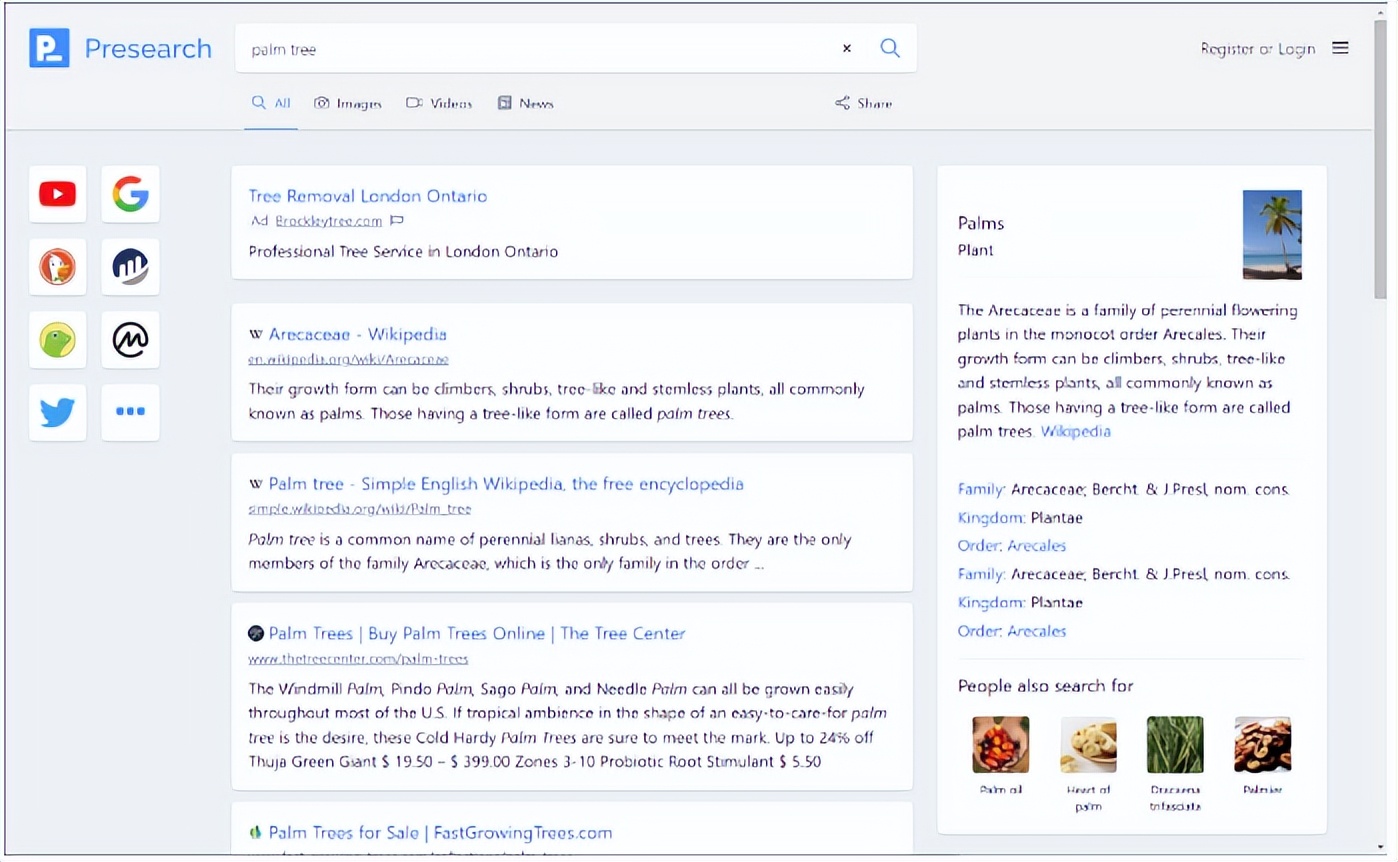Viewport: 1398px width, 862px height.
Task: Click the flag icon next to ad URL
Action: (x=396, y=221)
